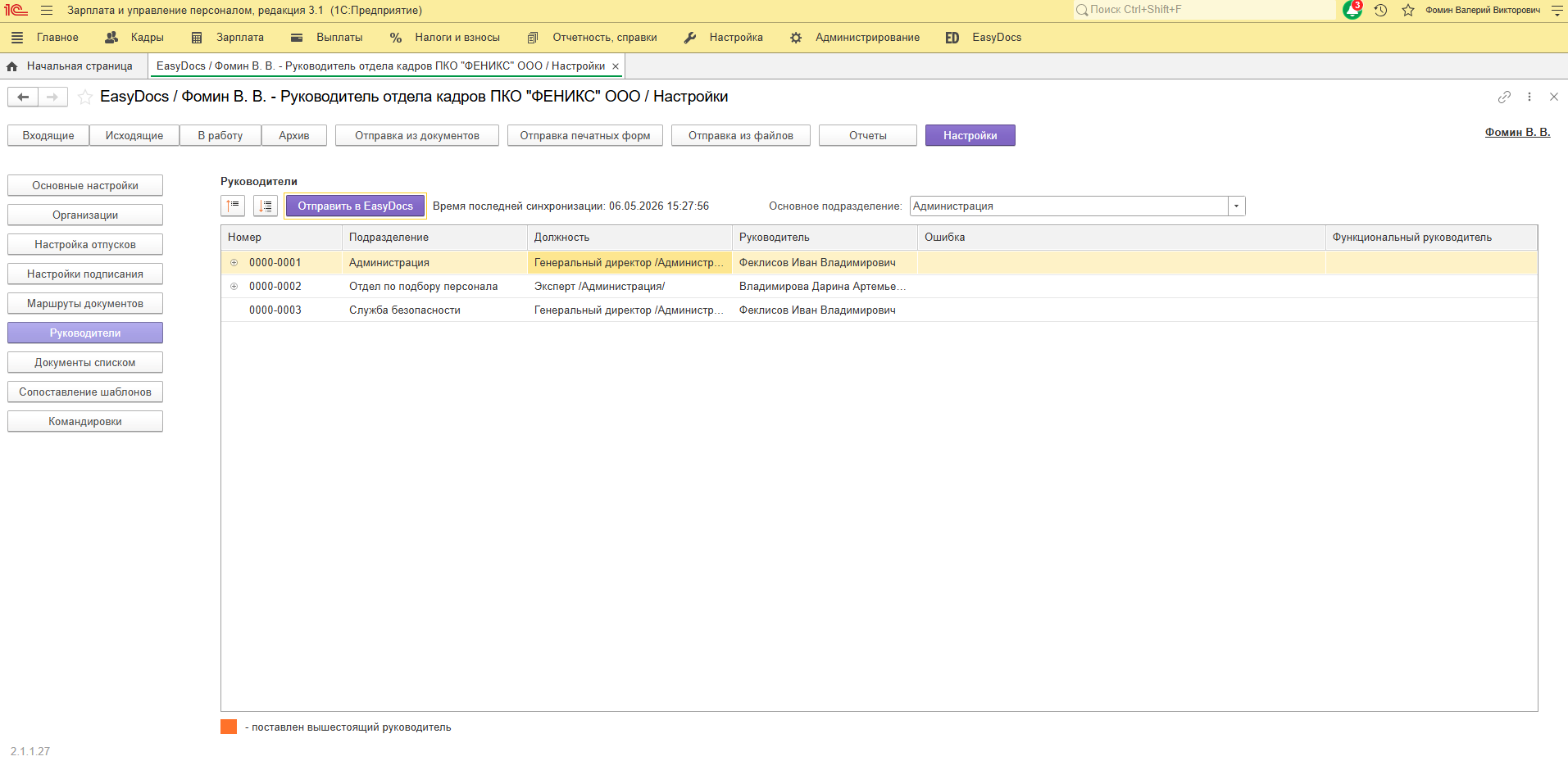Image resolution: width=1568 pixels, height=770 pixels.
Task: Navigate forward with the right arrow
Action: [x=52, y=97]
